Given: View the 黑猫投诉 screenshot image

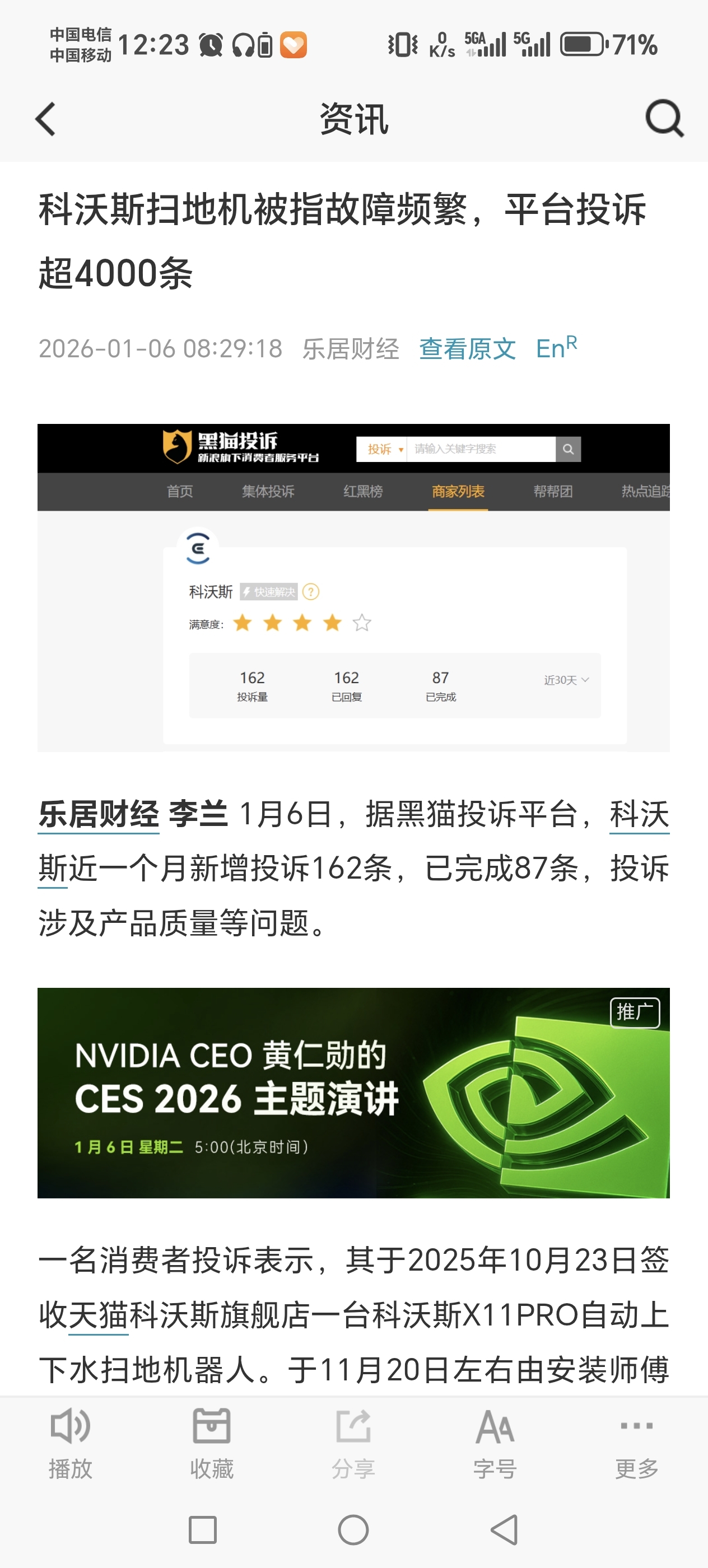Looking at the screenshot, I should point(353,588).
